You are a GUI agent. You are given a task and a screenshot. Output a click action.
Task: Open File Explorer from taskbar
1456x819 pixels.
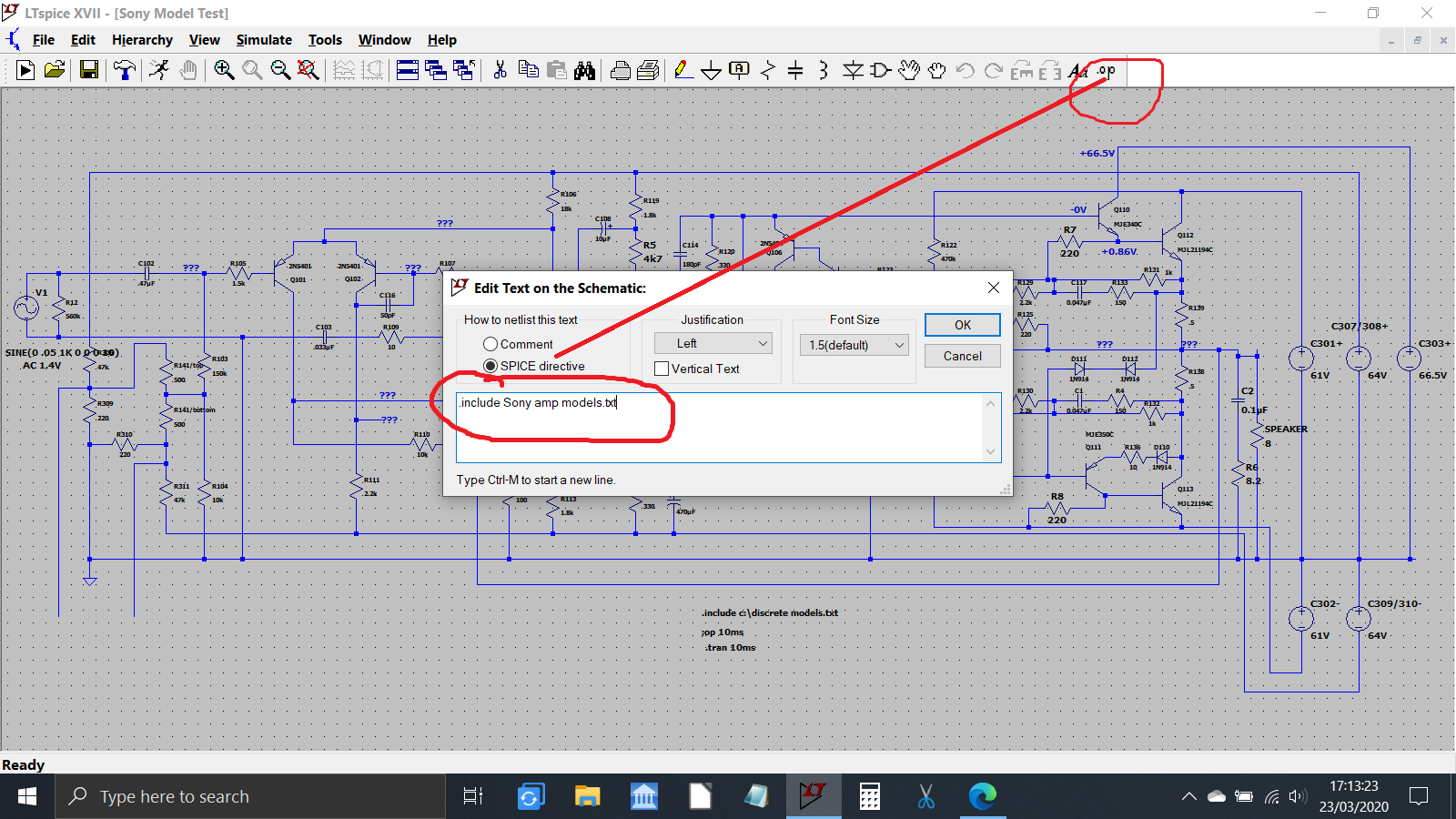click(x=587, y=796)
